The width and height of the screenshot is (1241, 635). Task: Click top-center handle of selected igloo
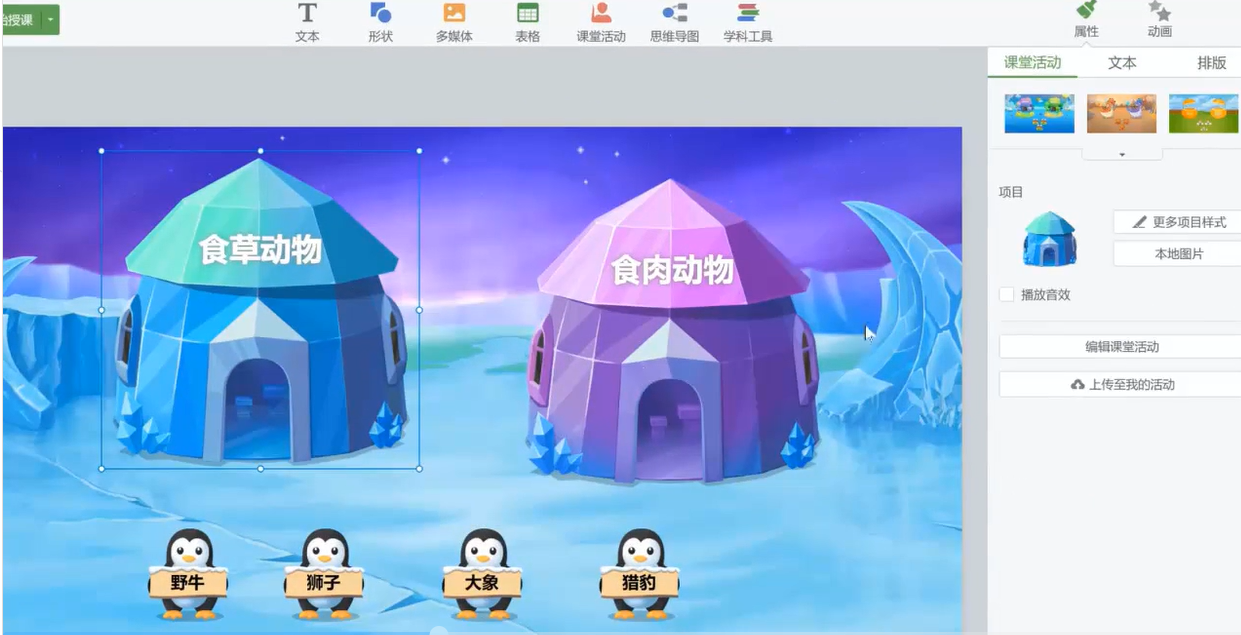click(260, 151)
